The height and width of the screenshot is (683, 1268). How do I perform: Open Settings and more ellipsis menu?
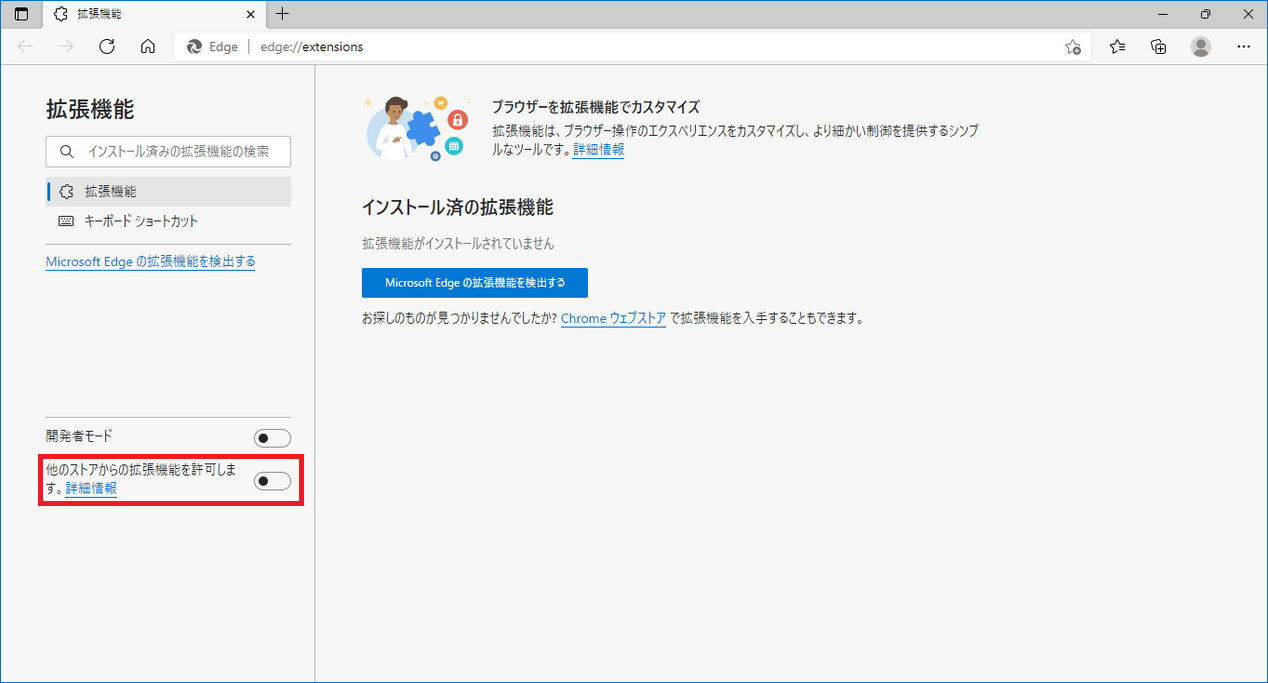pos(1243,46)
